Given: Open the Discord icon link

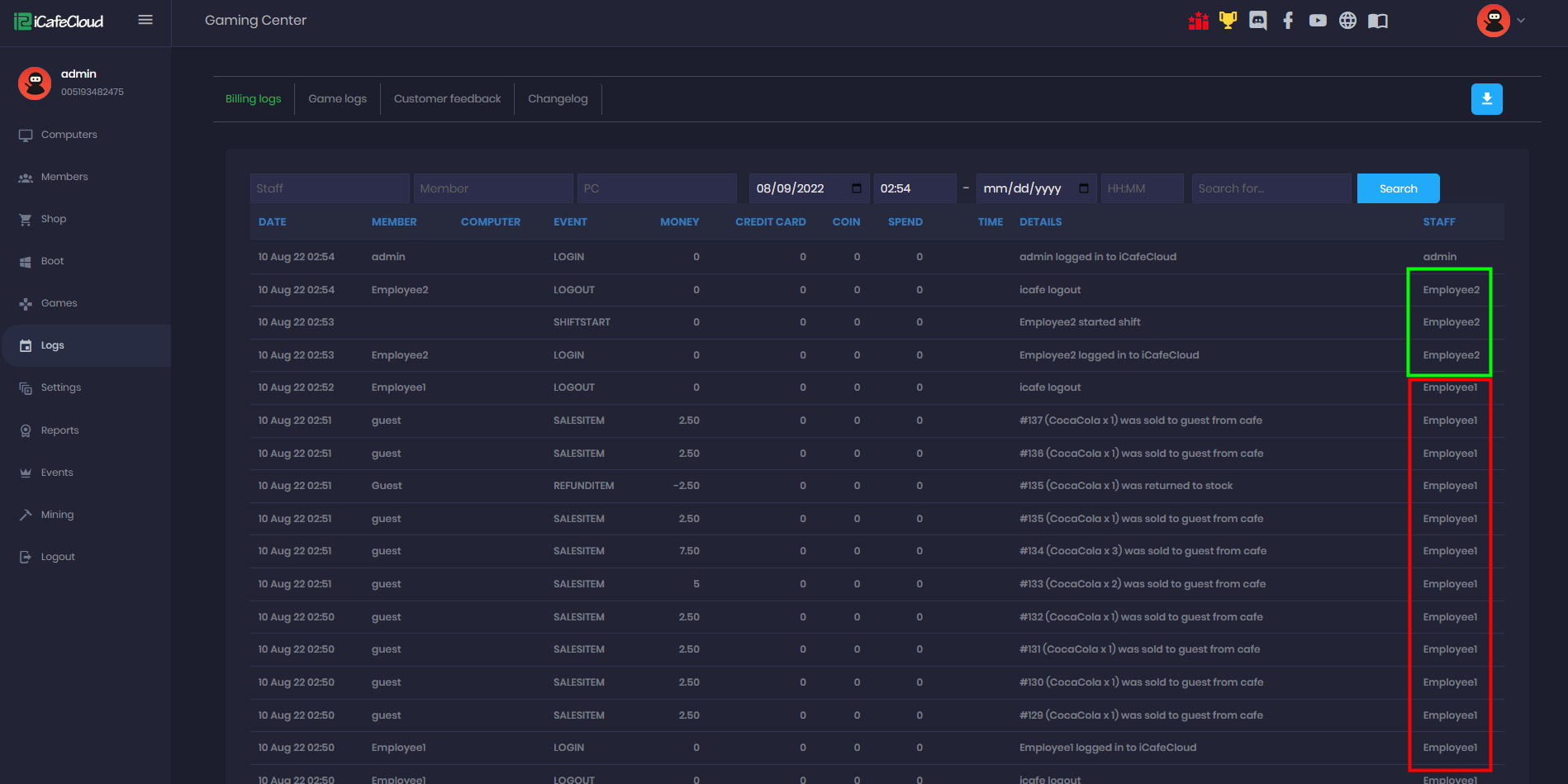Looking at the screenshot, I should (1258, 21).
